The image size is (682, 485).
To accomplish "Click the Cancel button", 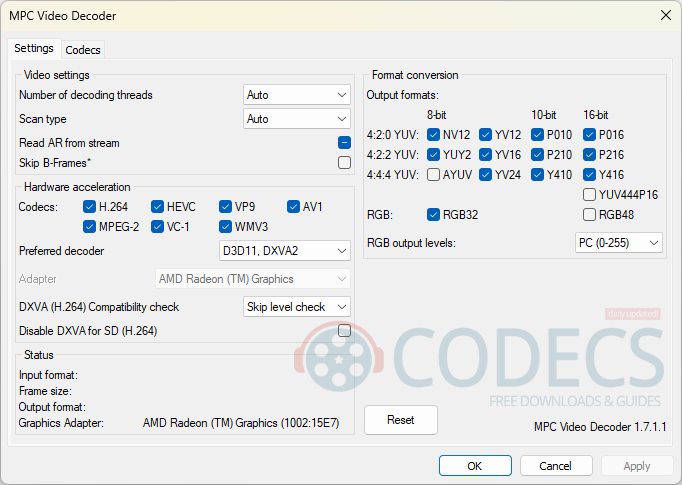I will [556, 466].
